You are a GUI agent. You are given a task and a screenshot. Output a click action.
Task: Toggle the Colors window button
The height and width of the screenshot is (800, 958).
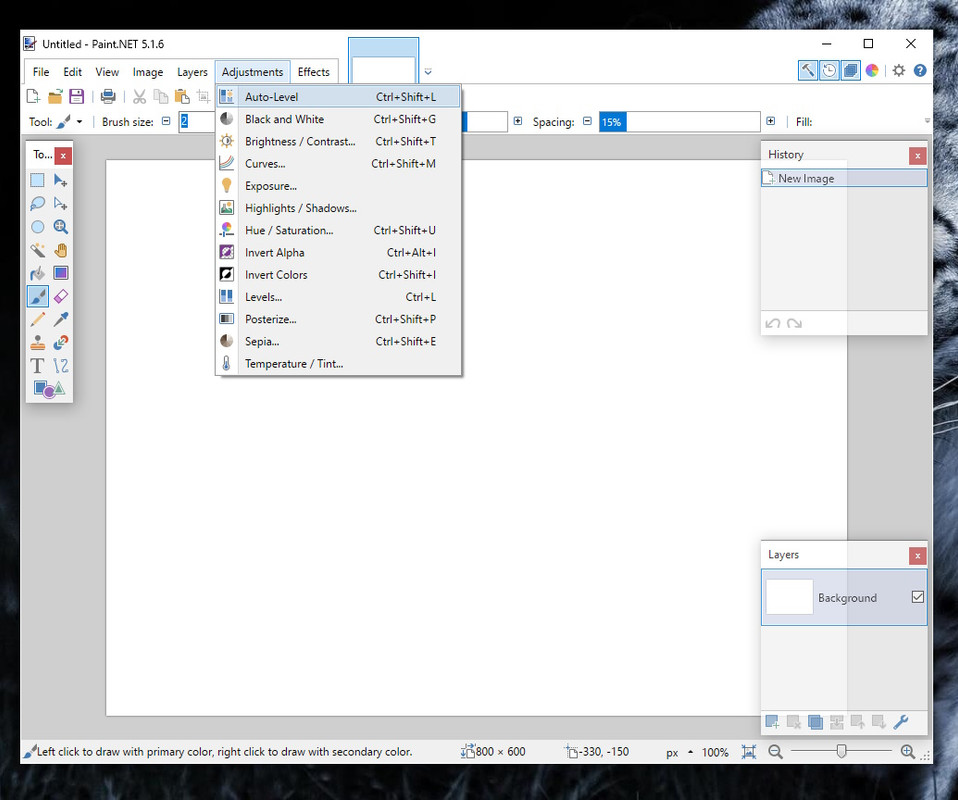[872, 70]
